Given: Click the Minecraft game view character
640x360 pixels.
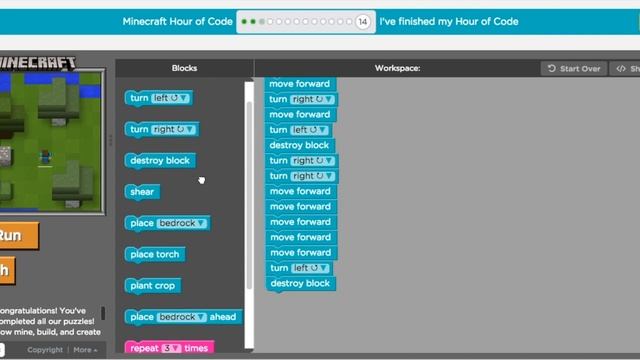Looking at the screenshot, I should pyautogui.click(x=45, y=157).
